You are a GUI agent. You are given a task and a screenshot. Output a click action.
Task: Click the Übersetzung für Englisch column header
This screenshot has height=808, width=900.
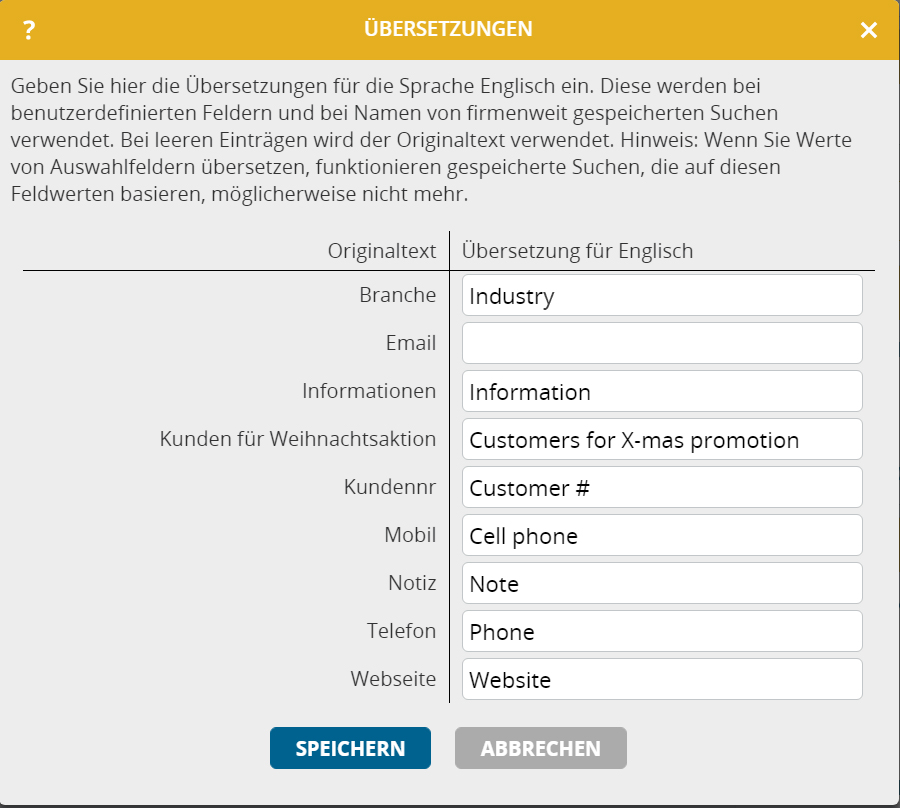(x=577, y=251)
